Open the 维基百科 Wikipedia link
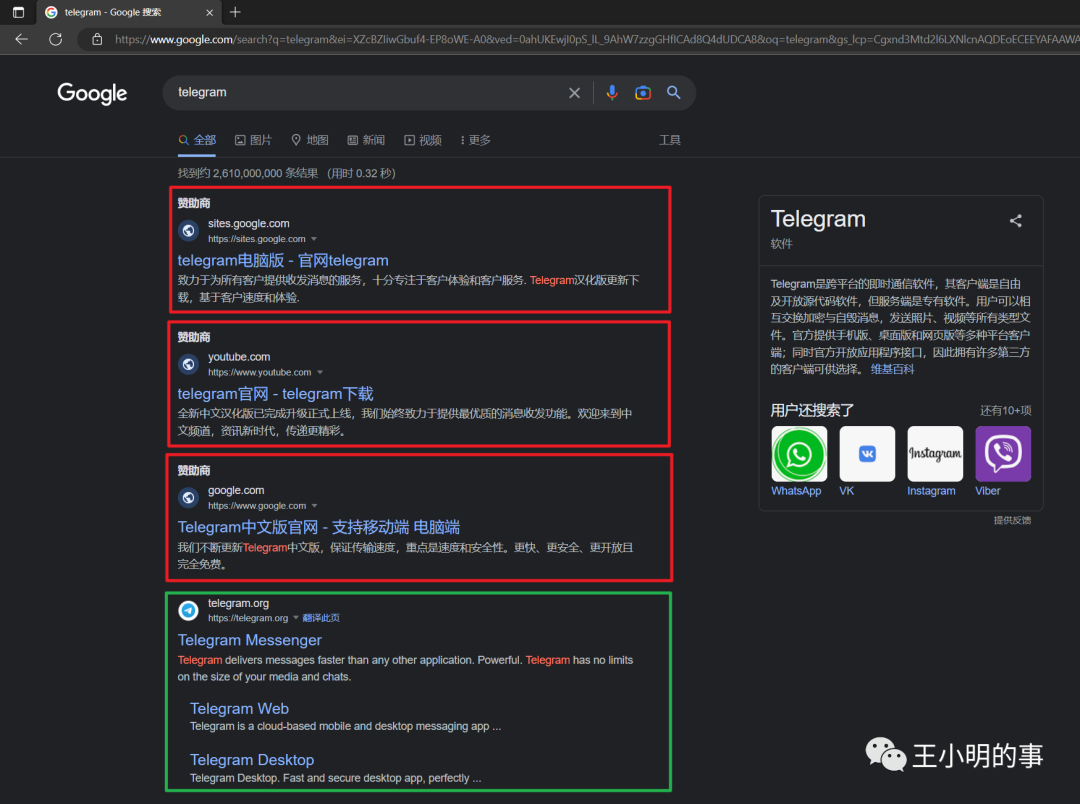Screen dimensions: 1080x804 pos(892,369)
